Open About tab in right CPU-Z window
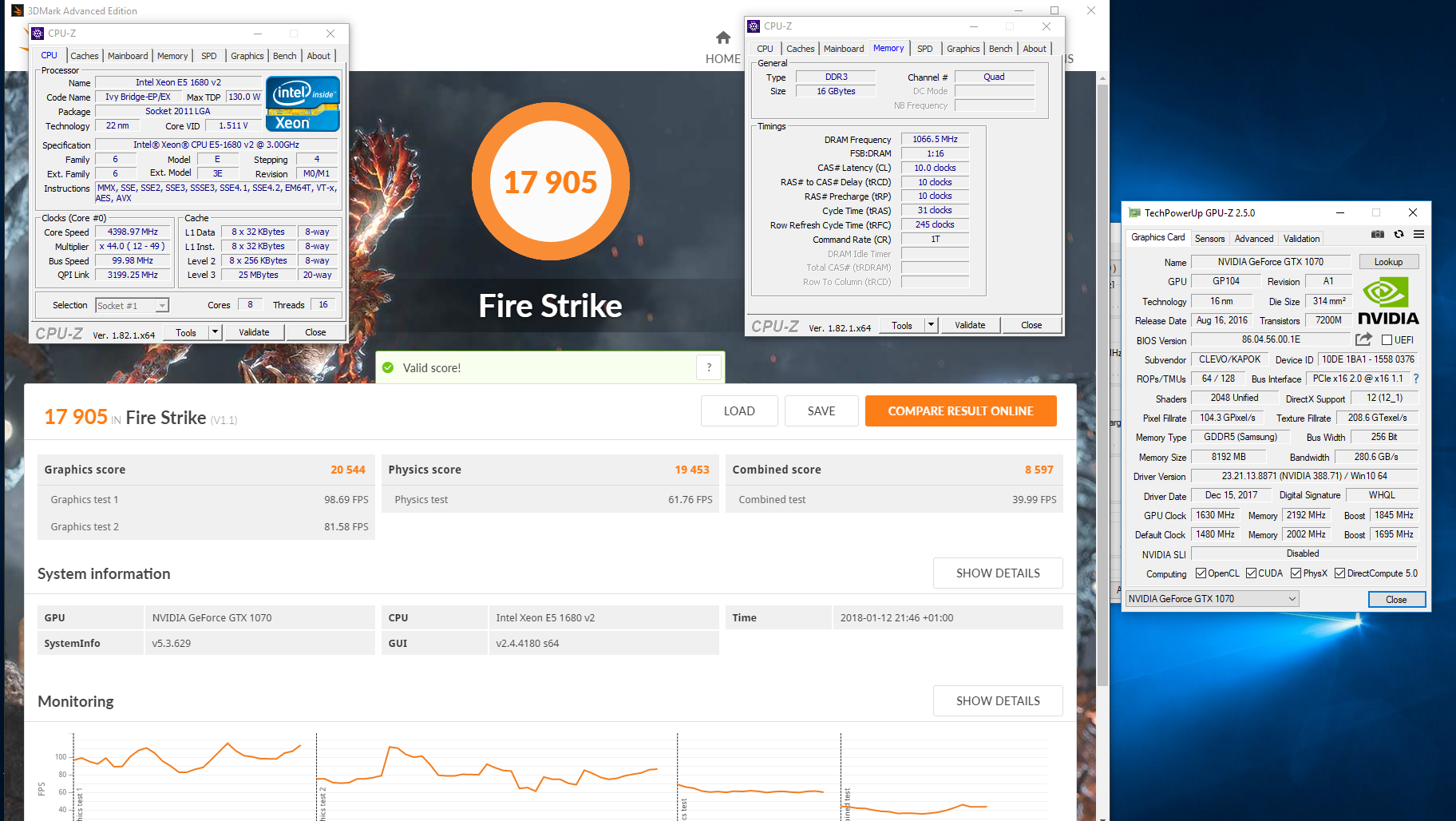 [x=1035, y=49]
